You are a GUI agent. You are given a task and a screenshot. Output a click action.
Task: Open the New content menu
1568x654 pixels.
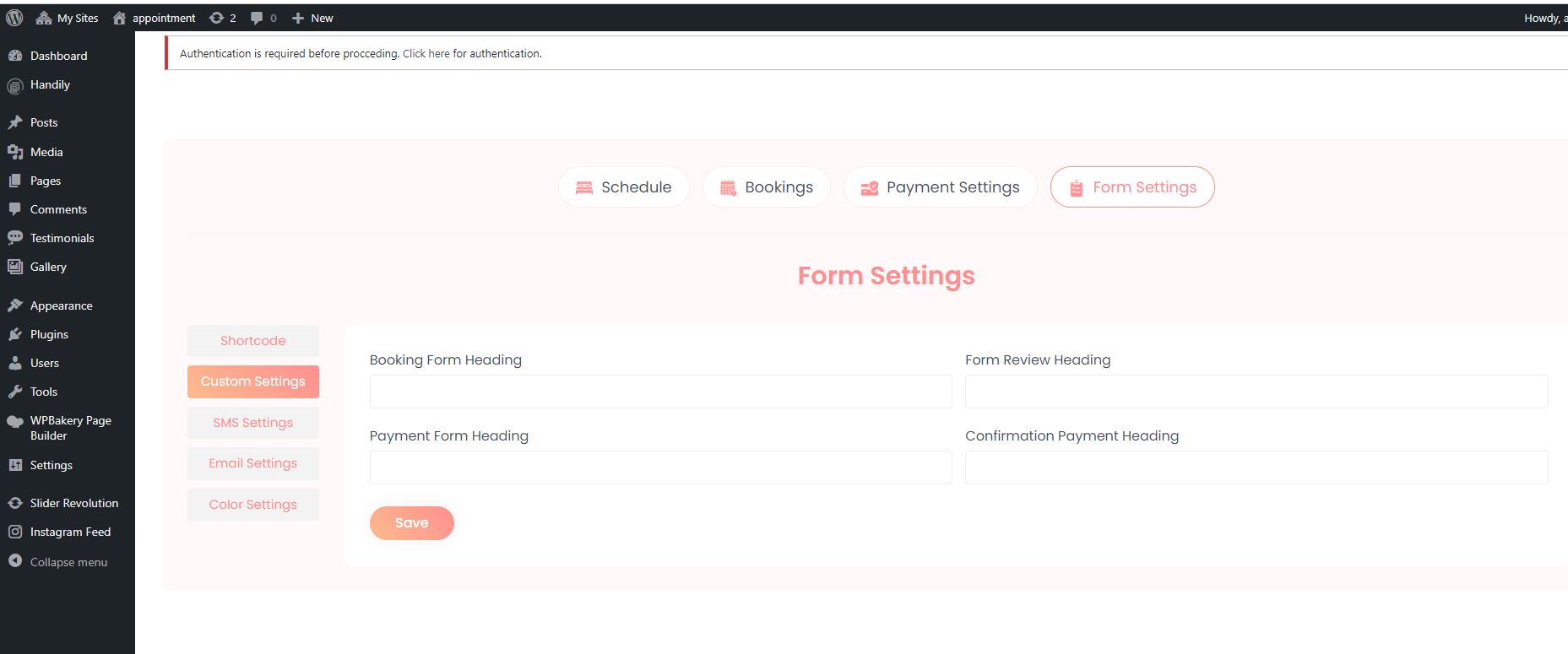(x=312, y=18)
